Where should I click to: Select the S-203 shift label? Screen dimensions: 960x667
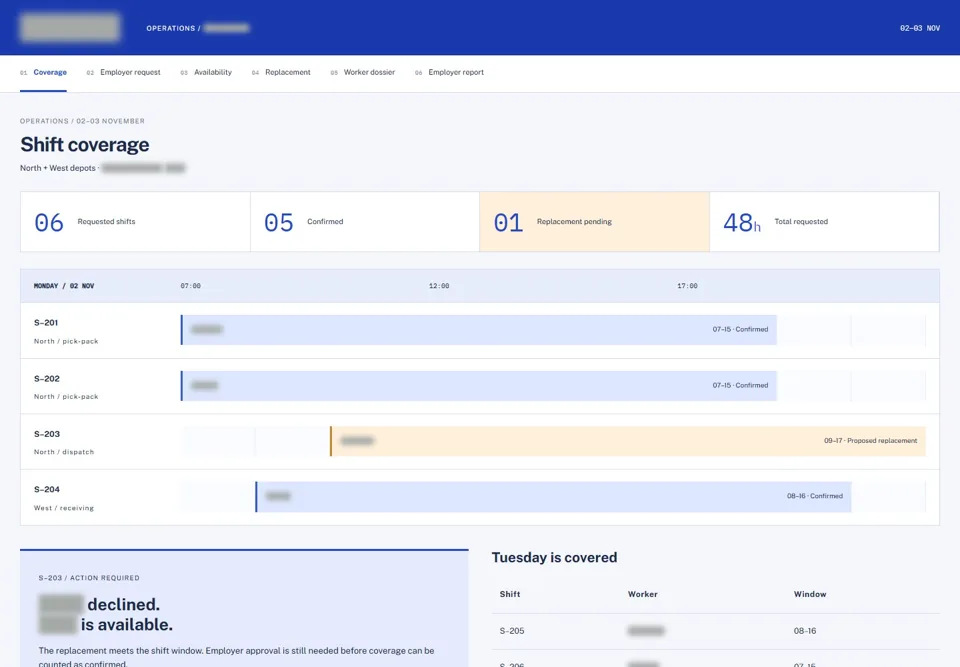47,434
